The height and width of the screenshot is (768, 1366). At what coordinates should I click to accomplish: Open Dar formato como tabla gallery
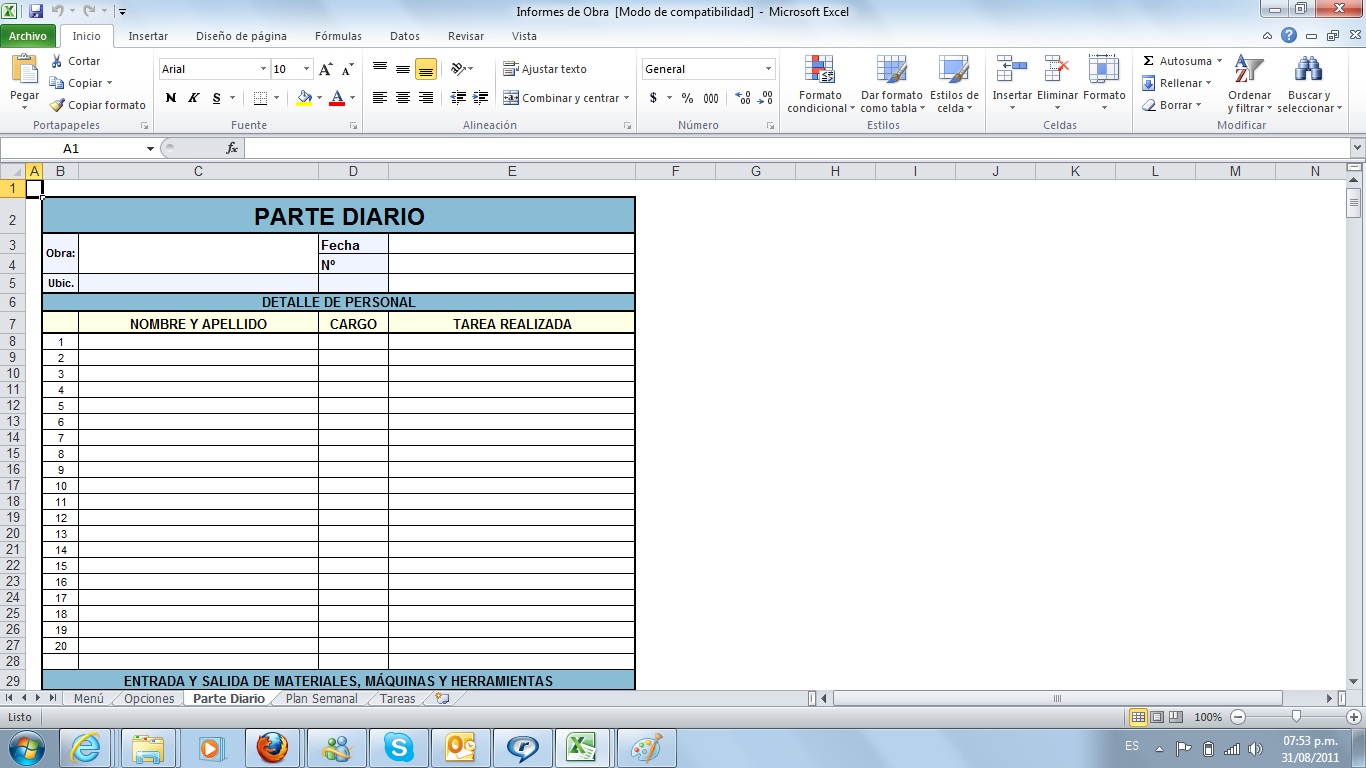(x=892, y=85)
